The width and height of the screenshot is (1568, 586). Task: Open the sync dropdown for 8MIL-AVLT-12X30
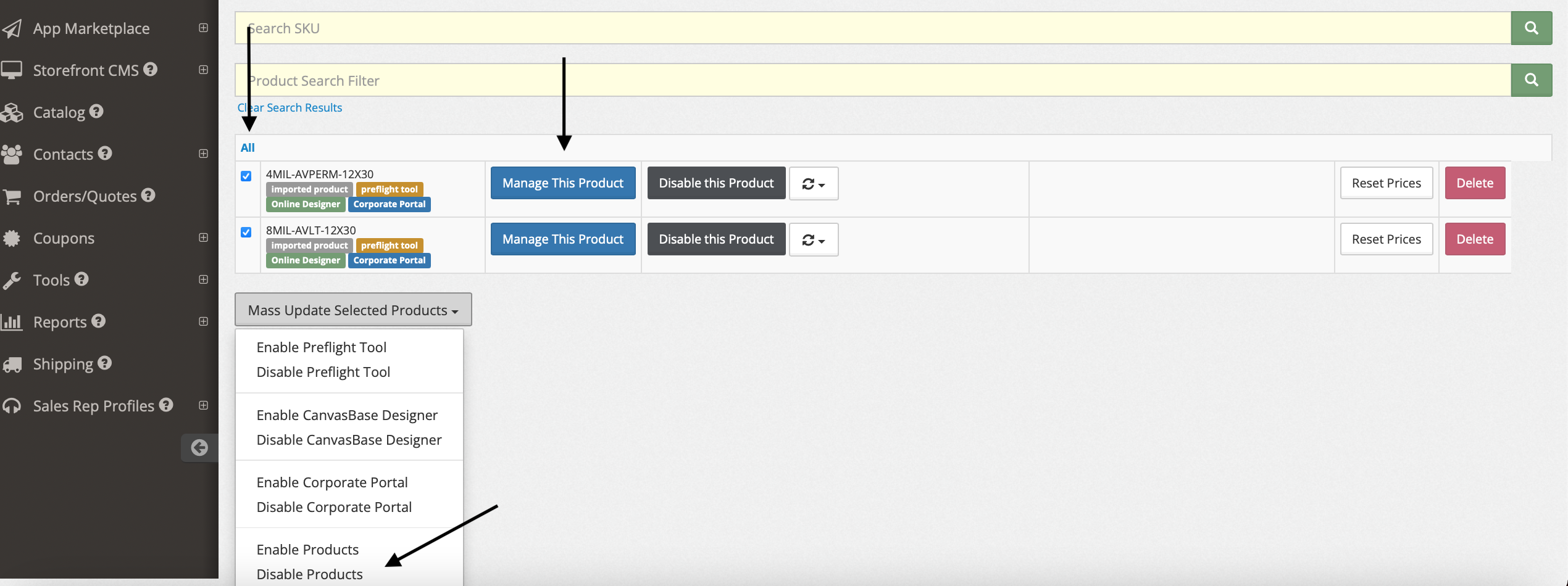(x=813, y=239)
